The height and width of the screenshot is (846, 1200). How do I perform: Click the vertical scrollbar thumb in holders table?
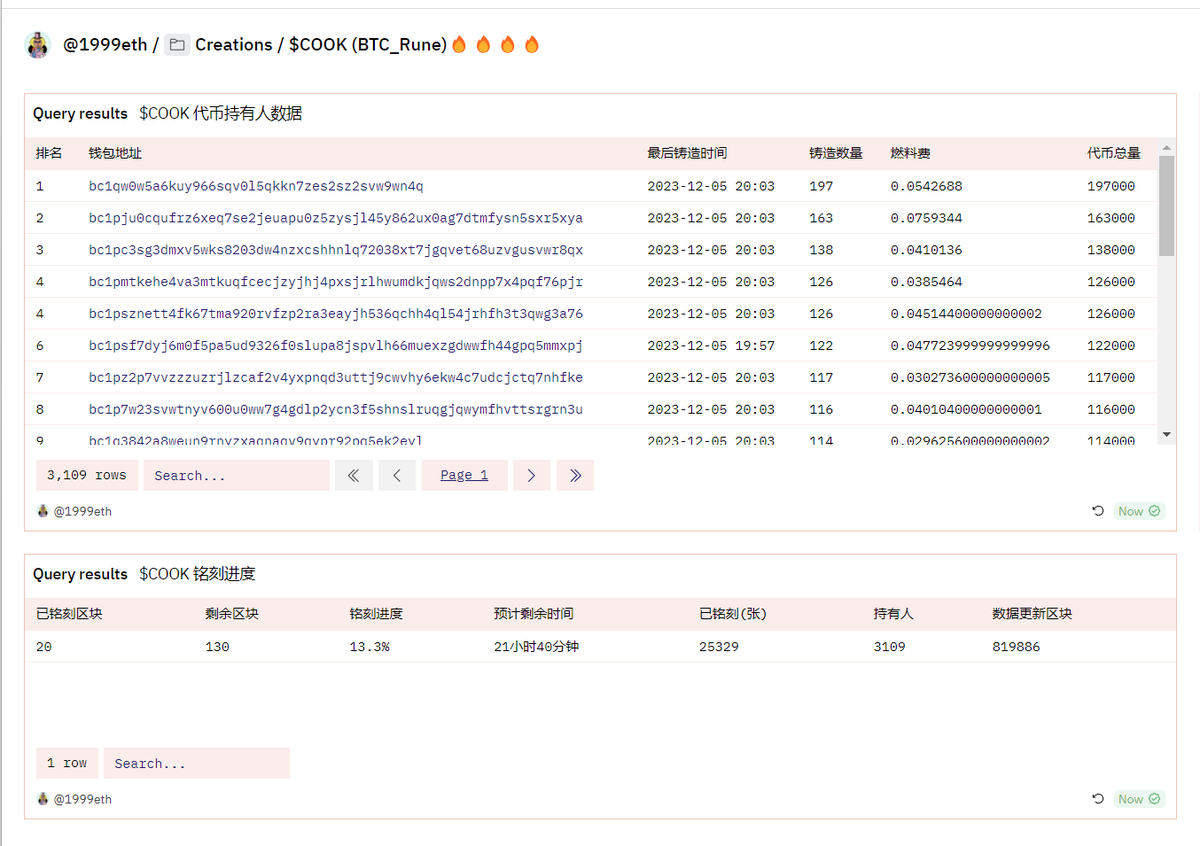[1166, 205]
